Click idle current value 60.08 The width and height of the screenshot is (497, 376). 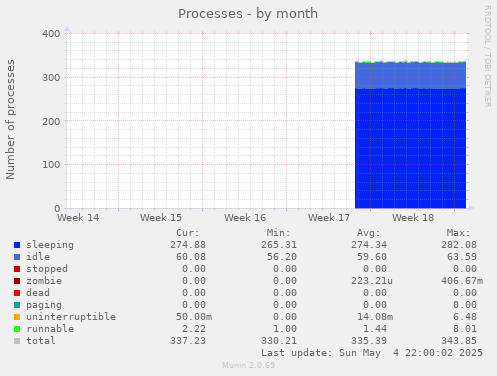(191, 257)
